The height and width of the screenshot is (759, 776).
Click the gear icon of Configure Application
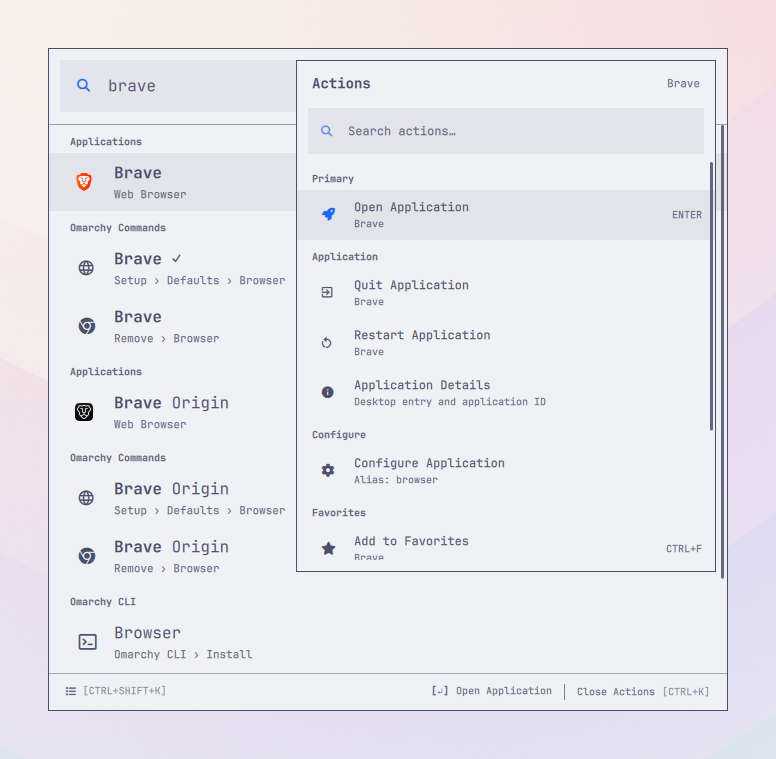(328, 470)
